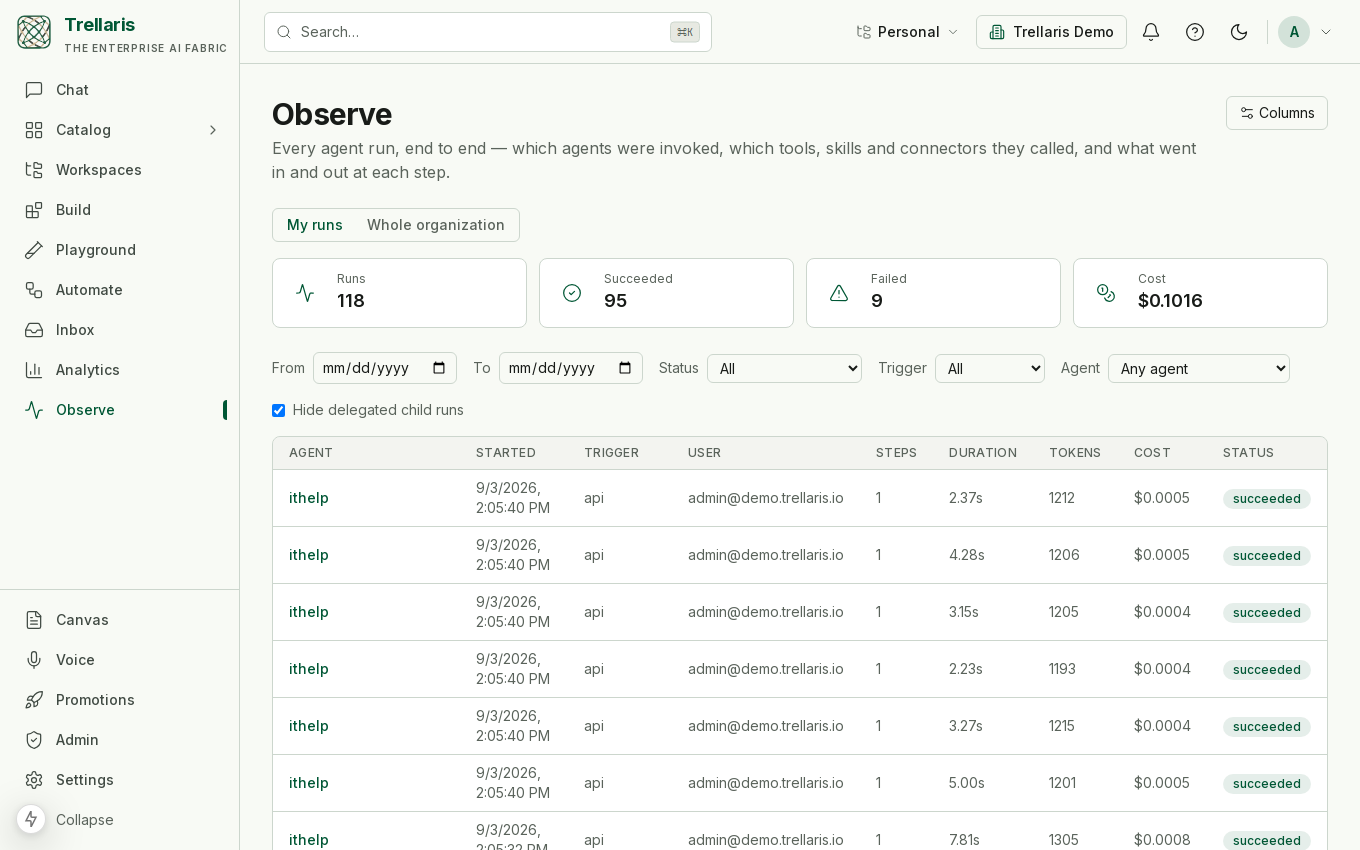Screen dimensions: 1360x850
Task: Click succeeded status of 3.15s run
Action: [x=1267, y=612]
